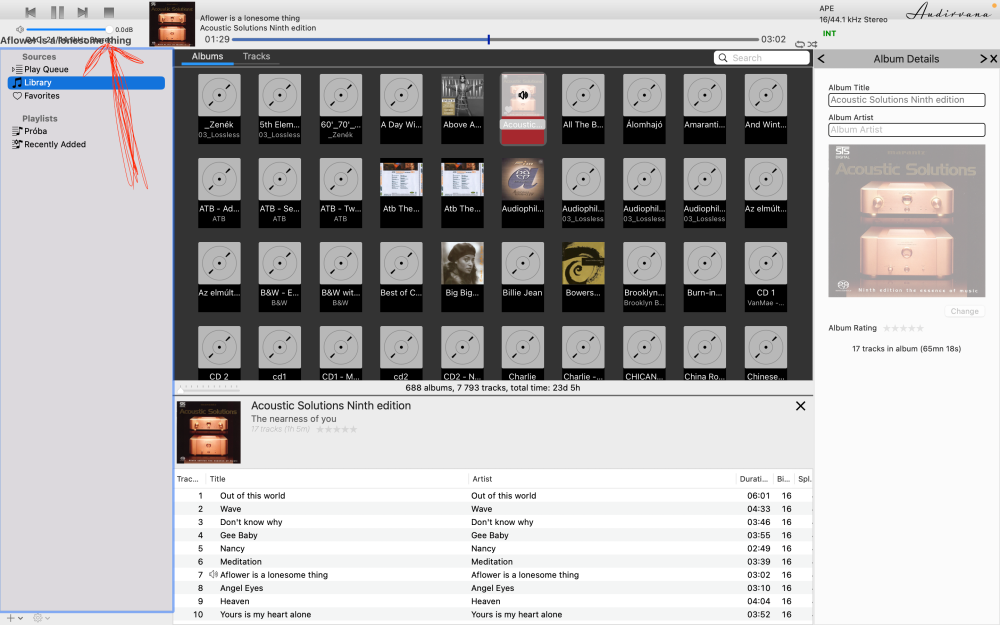Select the And Wint... album
This screenshot has height=625, width=1000.
[765, 108]
